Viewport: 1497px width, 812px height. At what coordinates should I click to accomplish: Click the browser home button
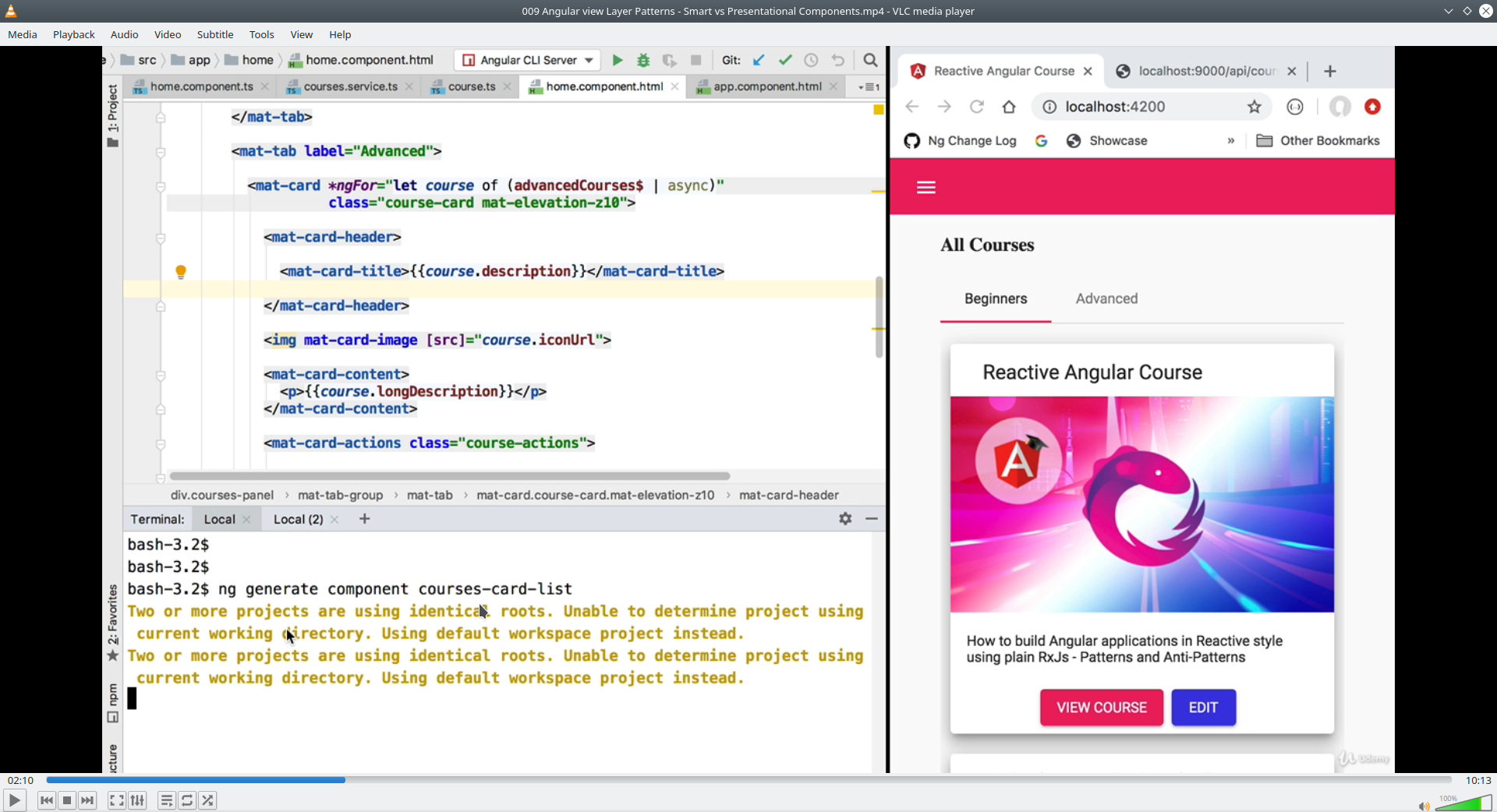(1009, 107)
